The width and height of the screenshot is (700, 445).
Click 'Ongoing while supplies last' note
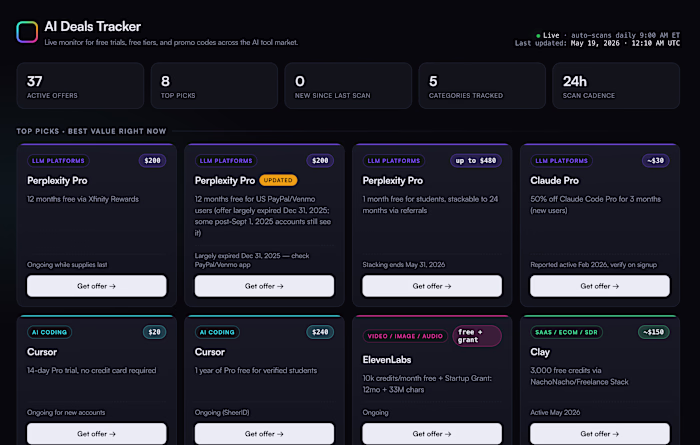coord(67,265)
